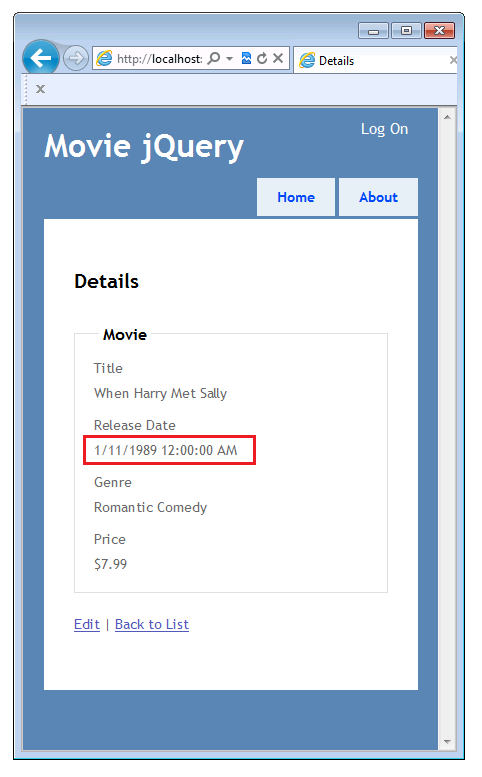Maximize the browser window
This screenshot has height=777, width=482.
406,31
